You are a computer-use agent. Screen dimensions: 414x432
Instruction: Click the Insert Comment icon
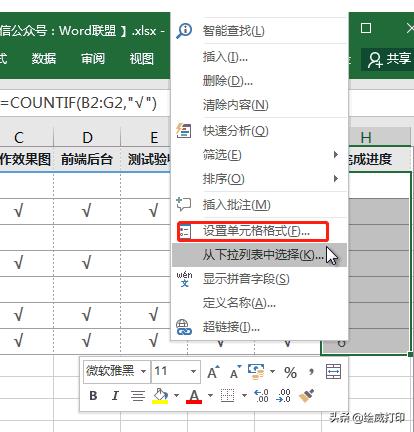(184, 204)
